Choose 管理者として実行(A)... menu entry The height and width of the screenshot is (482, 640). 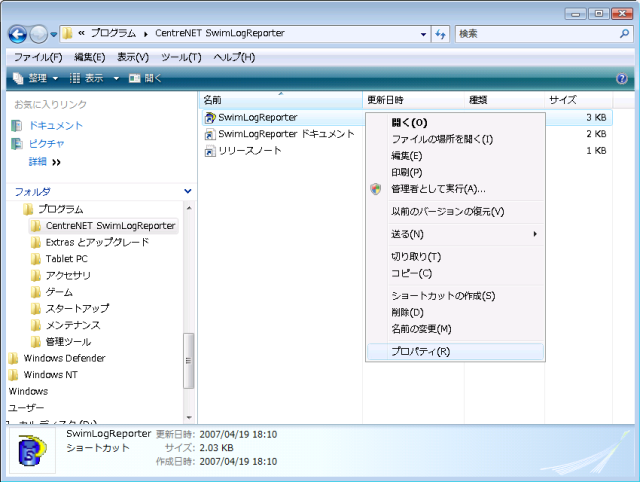(456, 189)
